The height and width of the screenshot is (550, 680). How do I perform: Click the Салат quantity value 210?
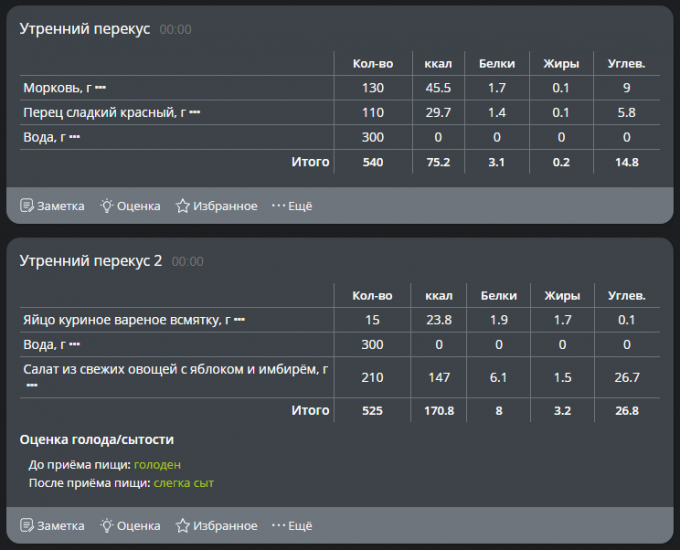(x=372, y=377)
